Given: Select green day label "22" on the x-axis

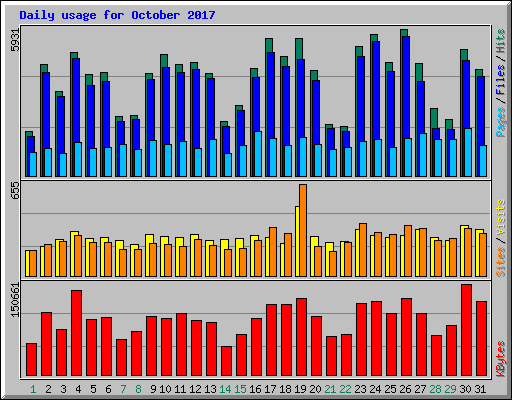Looking at the screenshot, I should point(345,389).
